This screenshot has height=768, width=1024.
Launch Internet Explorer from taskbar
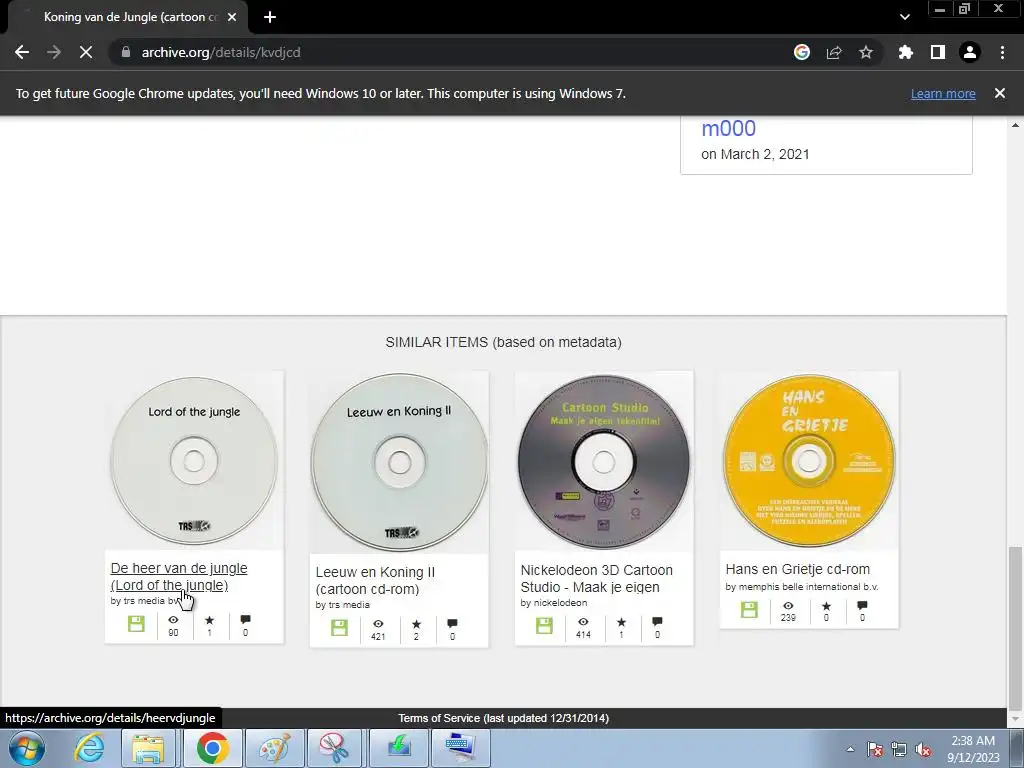pos(89,748)
